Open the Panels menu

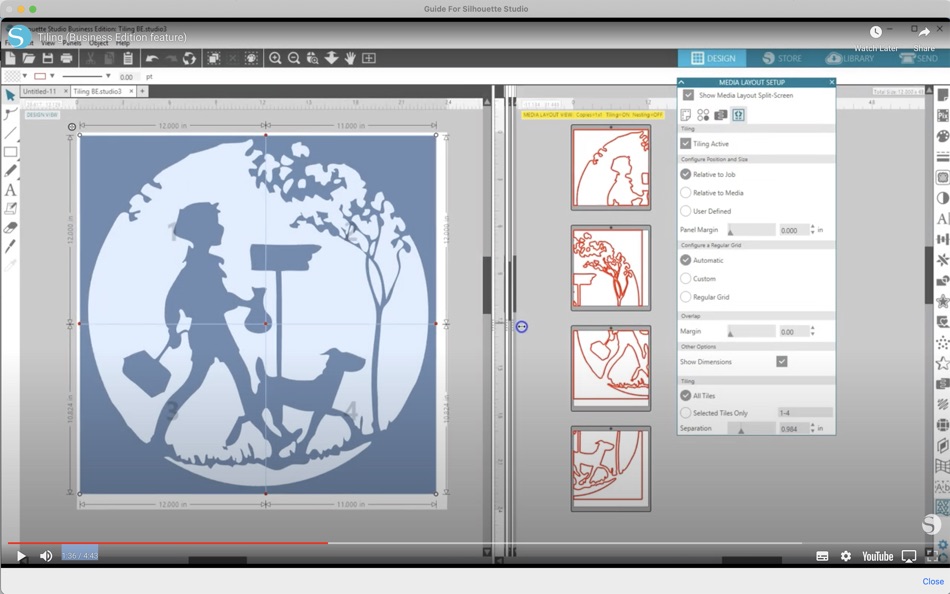(68, 44)
